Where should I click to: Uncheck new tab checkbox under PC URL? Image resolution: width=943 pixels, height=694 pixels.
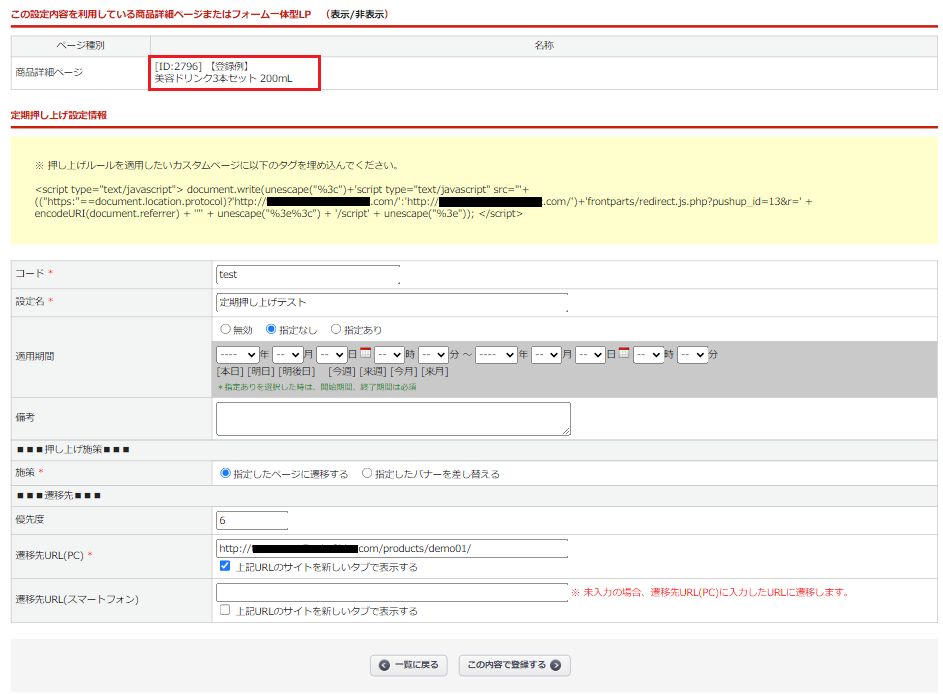point(225,566)
